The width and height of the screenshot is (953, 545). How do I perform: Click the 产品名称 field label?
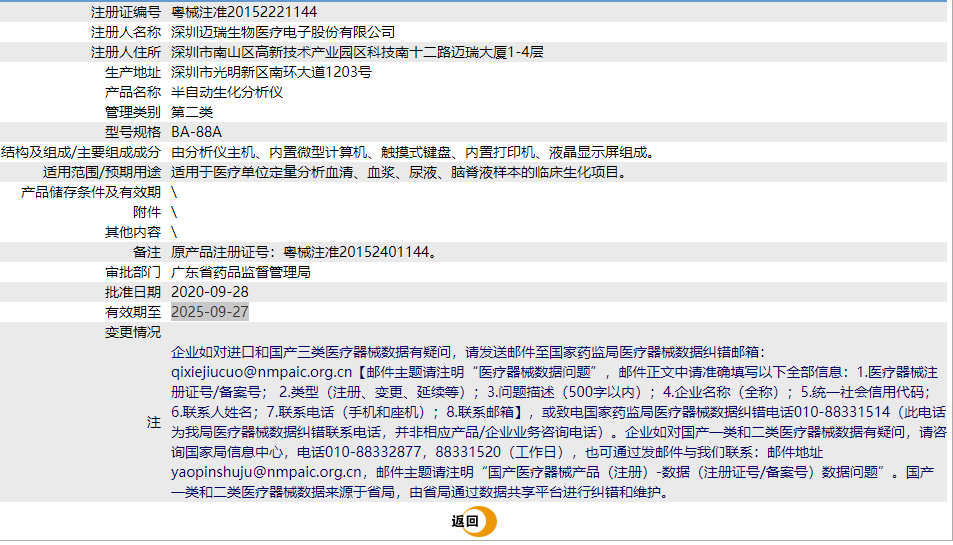pyautogui.click(x=132, y=92)
